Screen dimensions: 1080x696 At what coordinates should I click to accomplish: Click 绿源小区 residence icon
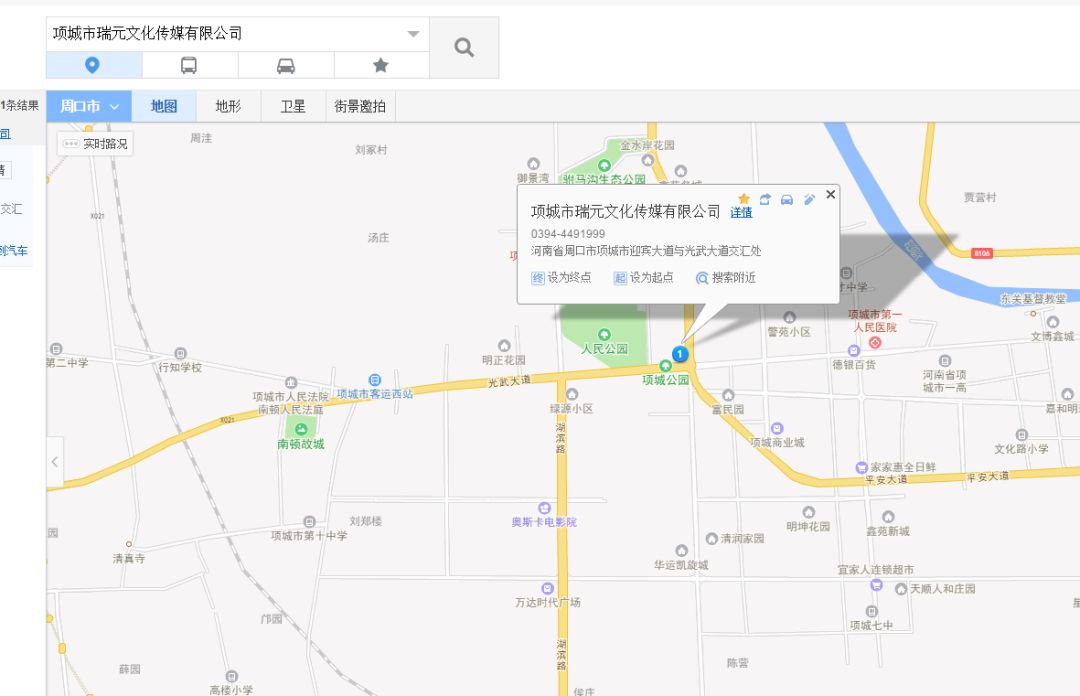(572, 394)
